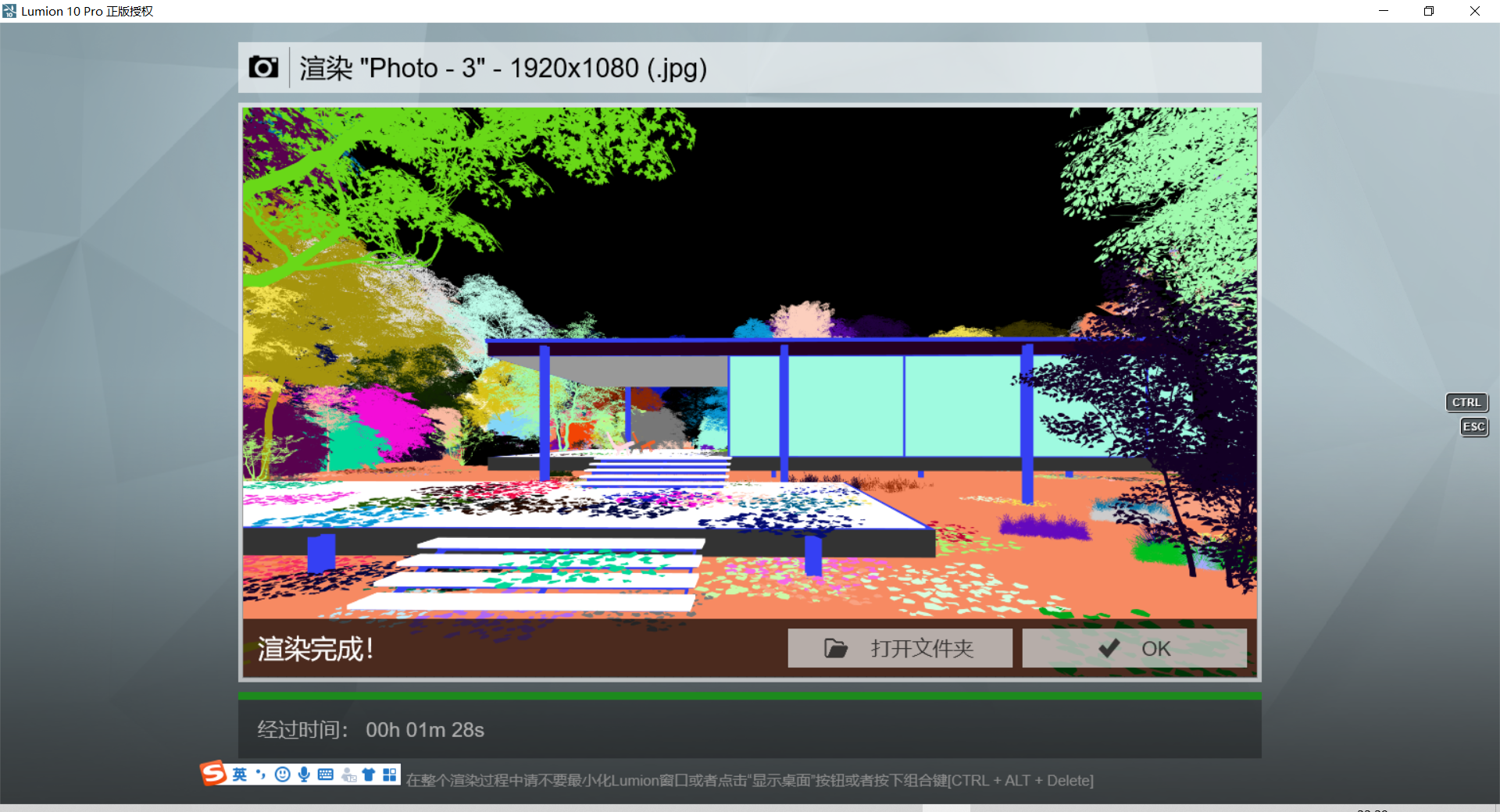Open the Sogou emoji panel
1500x812 pixels.
(x=283, y=775)
